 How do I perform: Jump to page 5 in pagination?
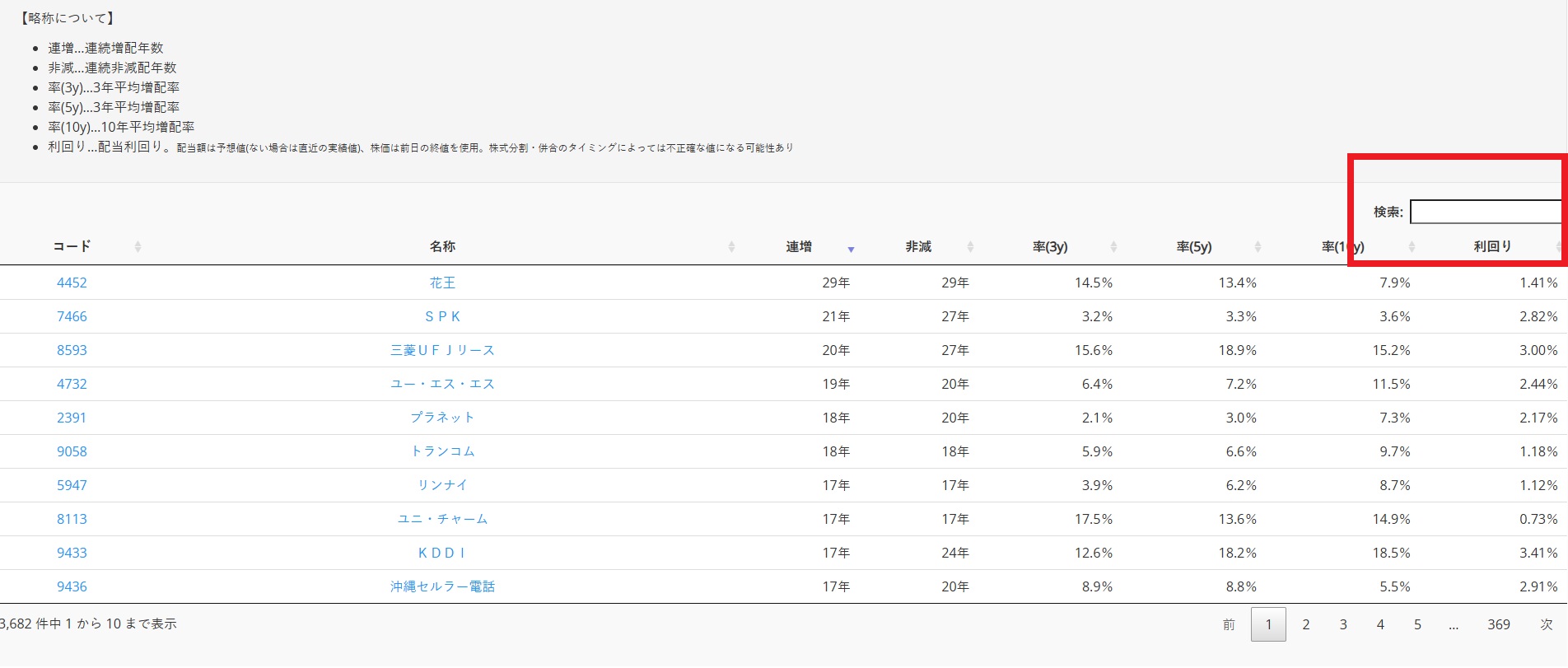(1417, 625)
